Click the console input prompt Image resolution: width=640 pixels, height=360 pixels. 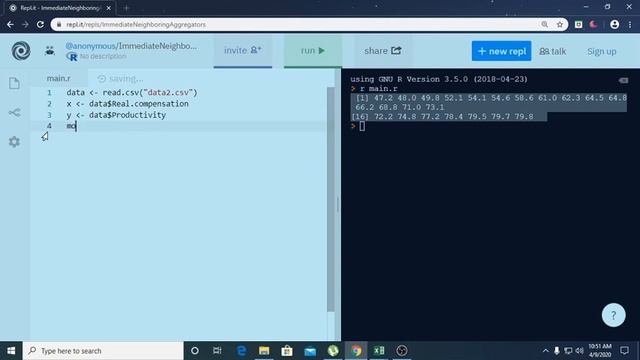[x=362, y=126]
